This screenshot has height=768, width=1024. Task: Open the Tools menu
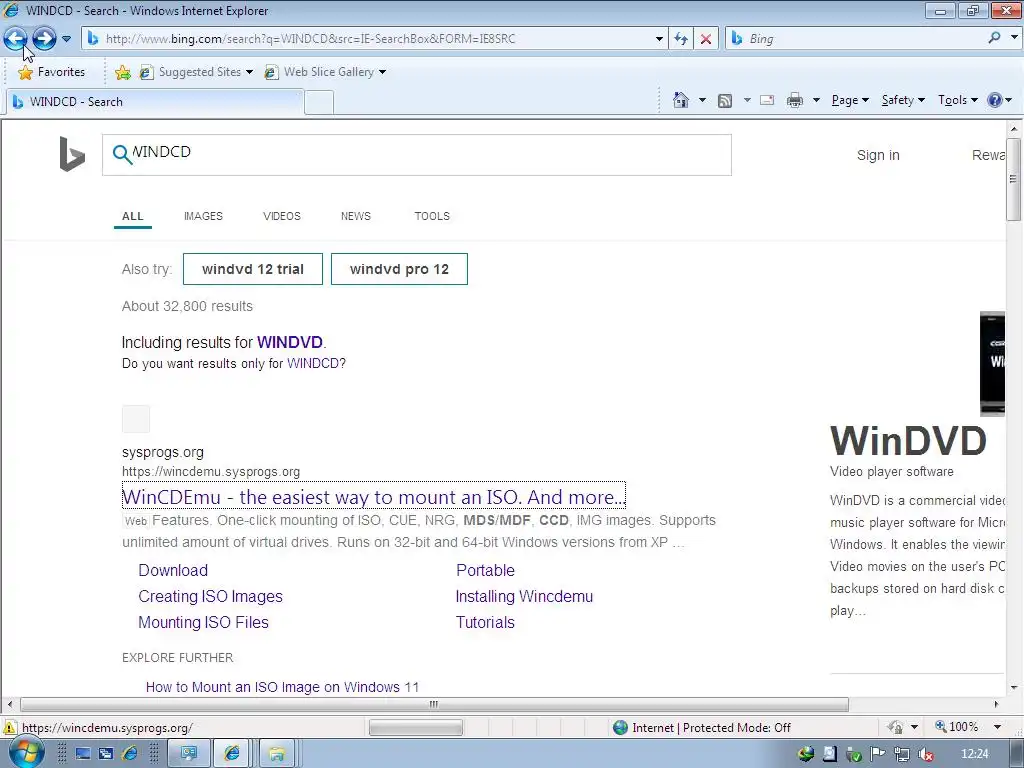coord(957,100)
